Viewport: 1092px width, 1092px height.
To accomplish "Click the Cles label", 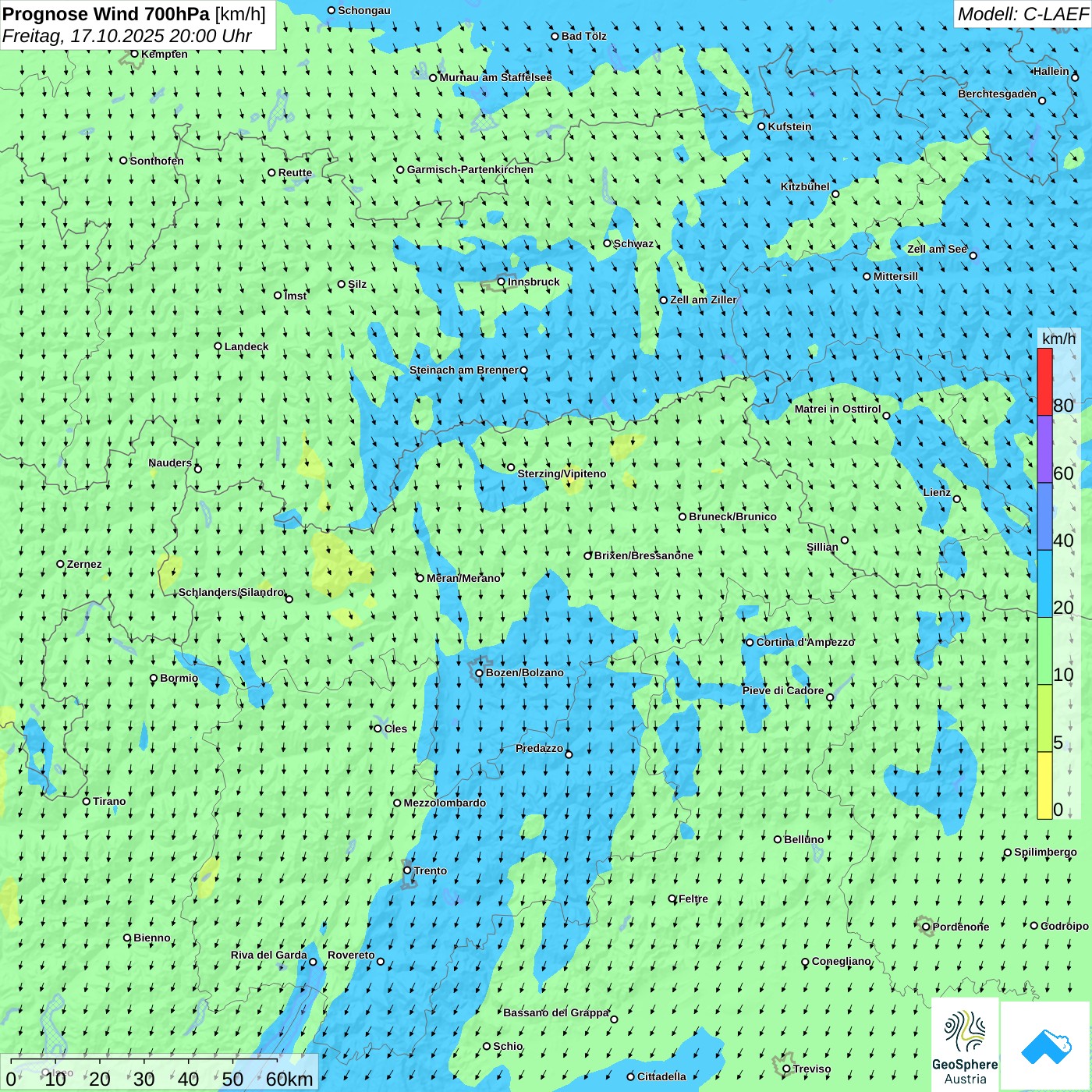I will tap(395, 729).
